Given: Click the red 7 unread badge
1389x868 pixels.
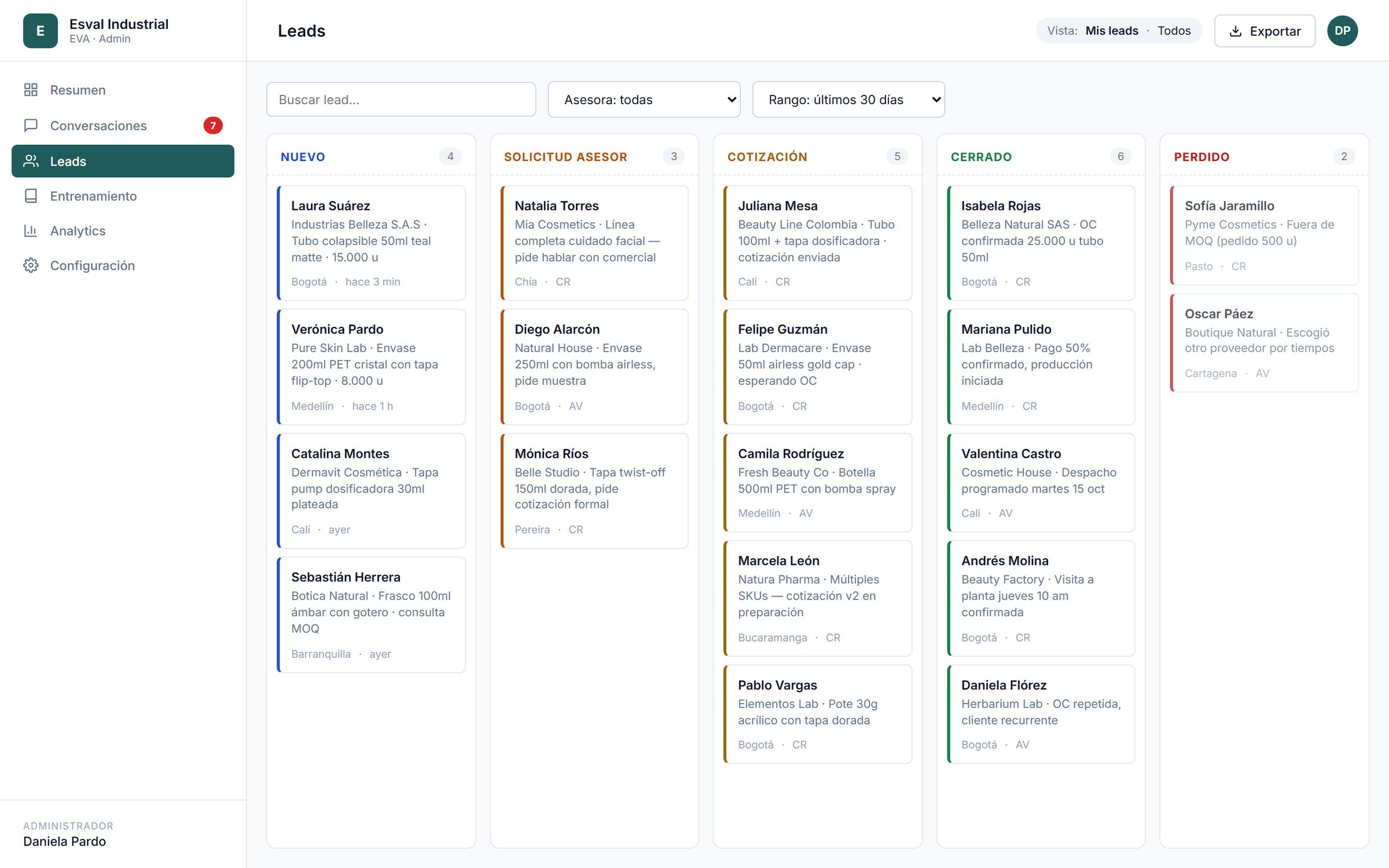Looking at the screenshot, I should point(212,125).
